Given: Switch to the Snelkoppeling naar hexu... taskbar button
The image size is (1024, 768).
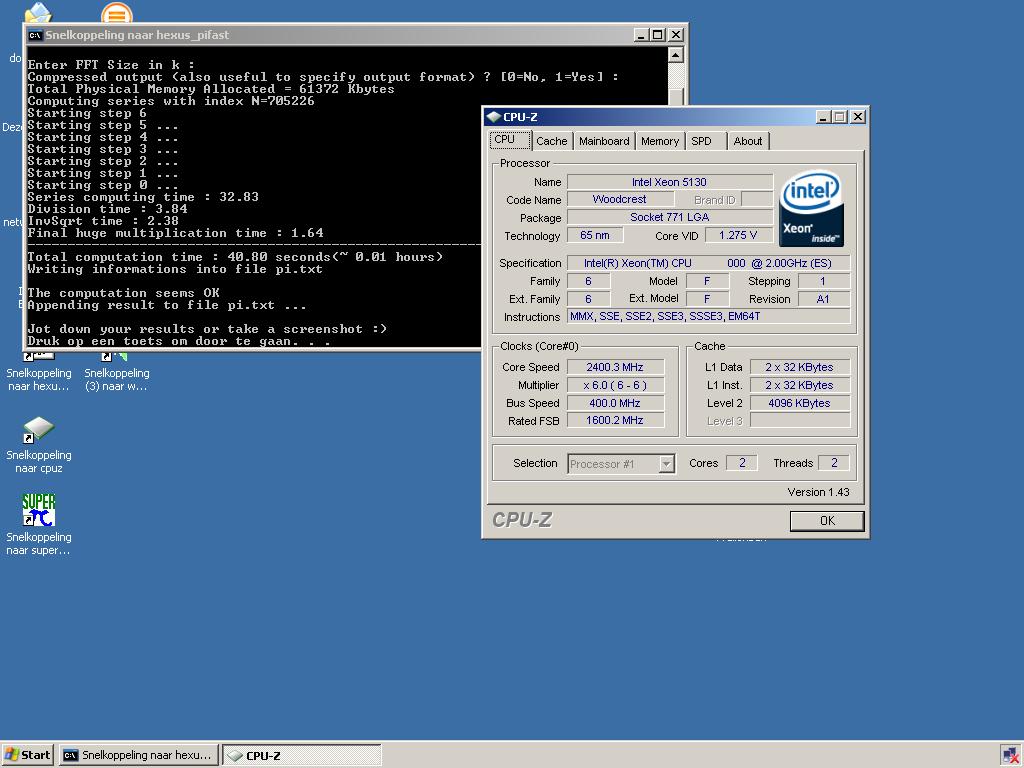Looking at the screenshot, I should click(x=138, y=755).
